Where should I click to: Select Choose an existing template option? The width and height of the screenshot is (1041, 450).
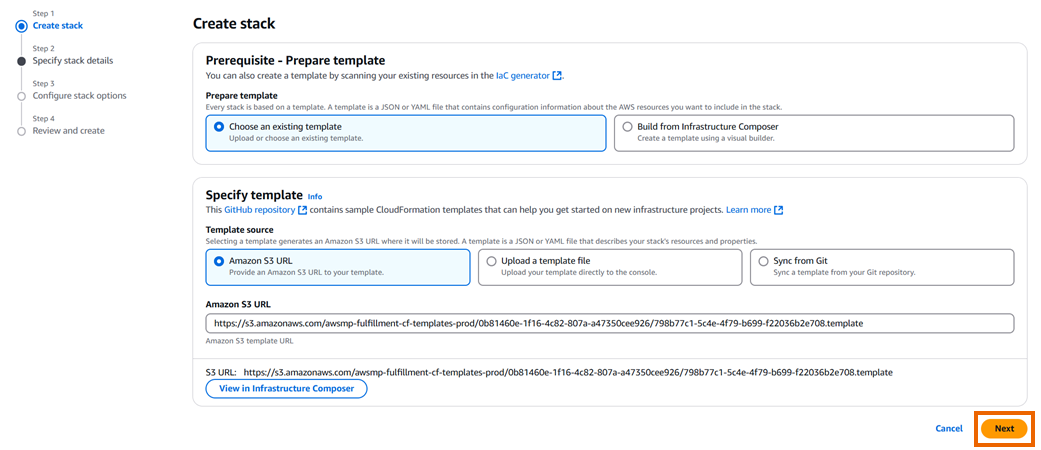pos(219,127)
